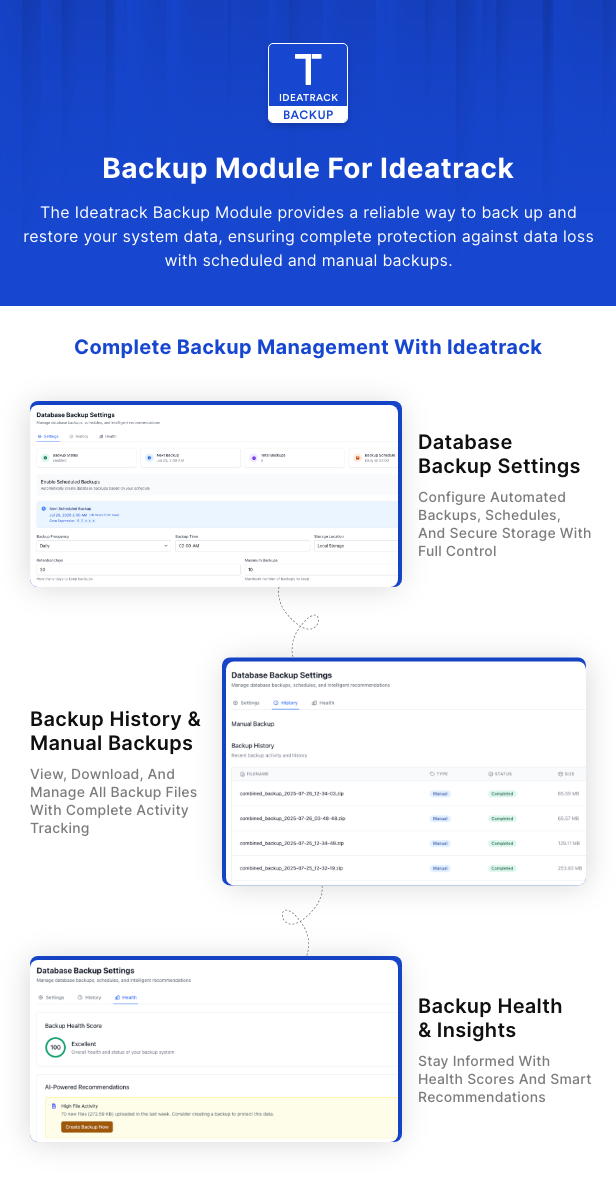Image resolution: width=616 pixels, height=1192 pixels.
Task: Click the Ideatrack Backup logo
Action: (x=308, y=83)
